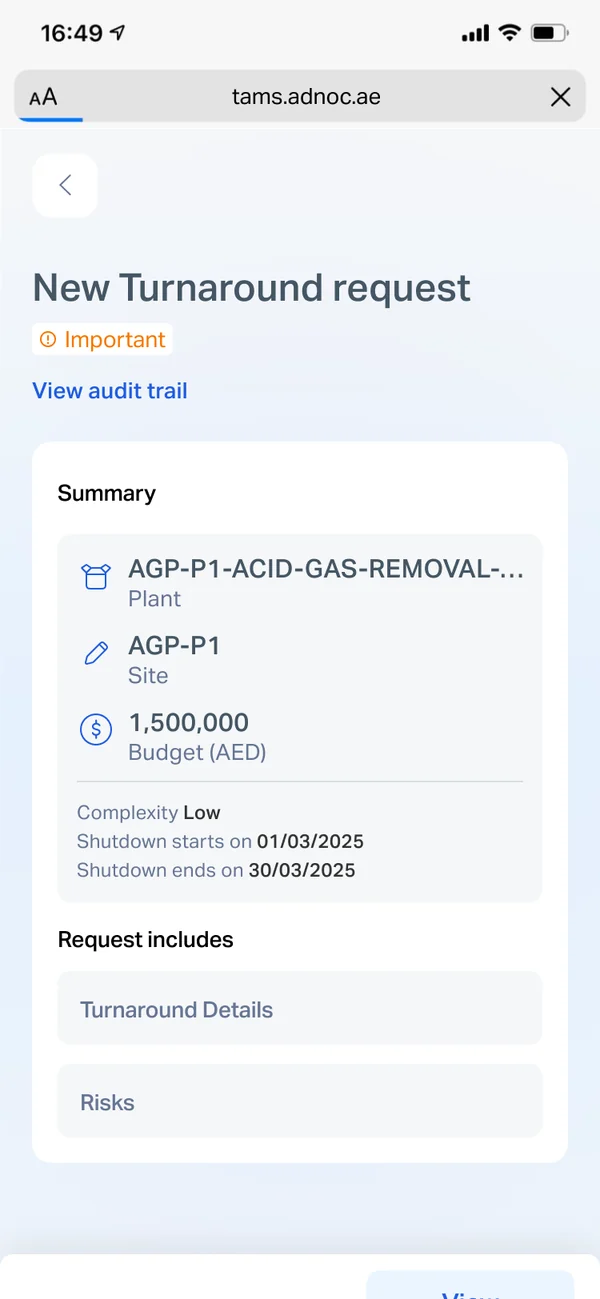
Task: Open the Turnaround Details section
Action: click(300, 1009)
